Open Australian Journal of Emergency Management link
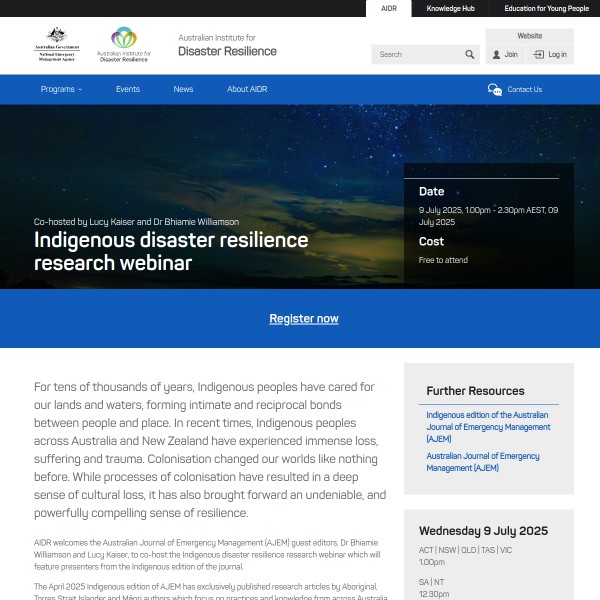This screenshot has height=600, width=600. [483, 462]
